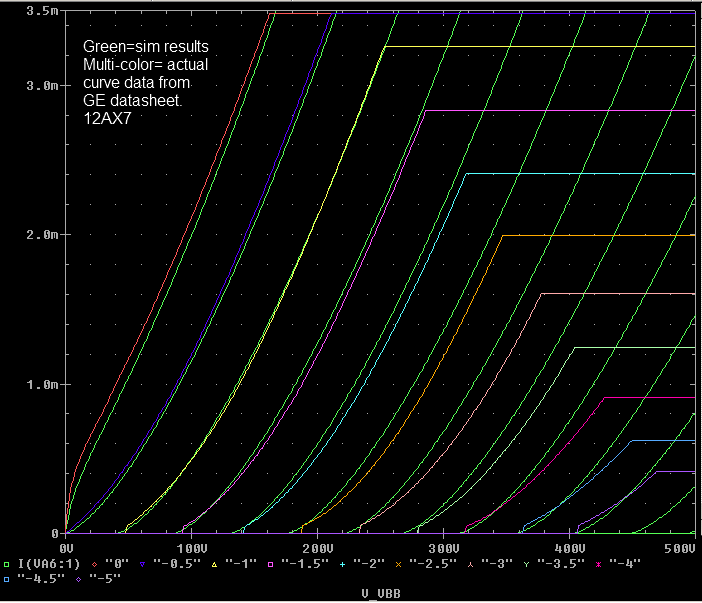This screenshot has width=702, height=603.
Task: Click the 3.0m y-axis label
Action: [x=43, y=86]
